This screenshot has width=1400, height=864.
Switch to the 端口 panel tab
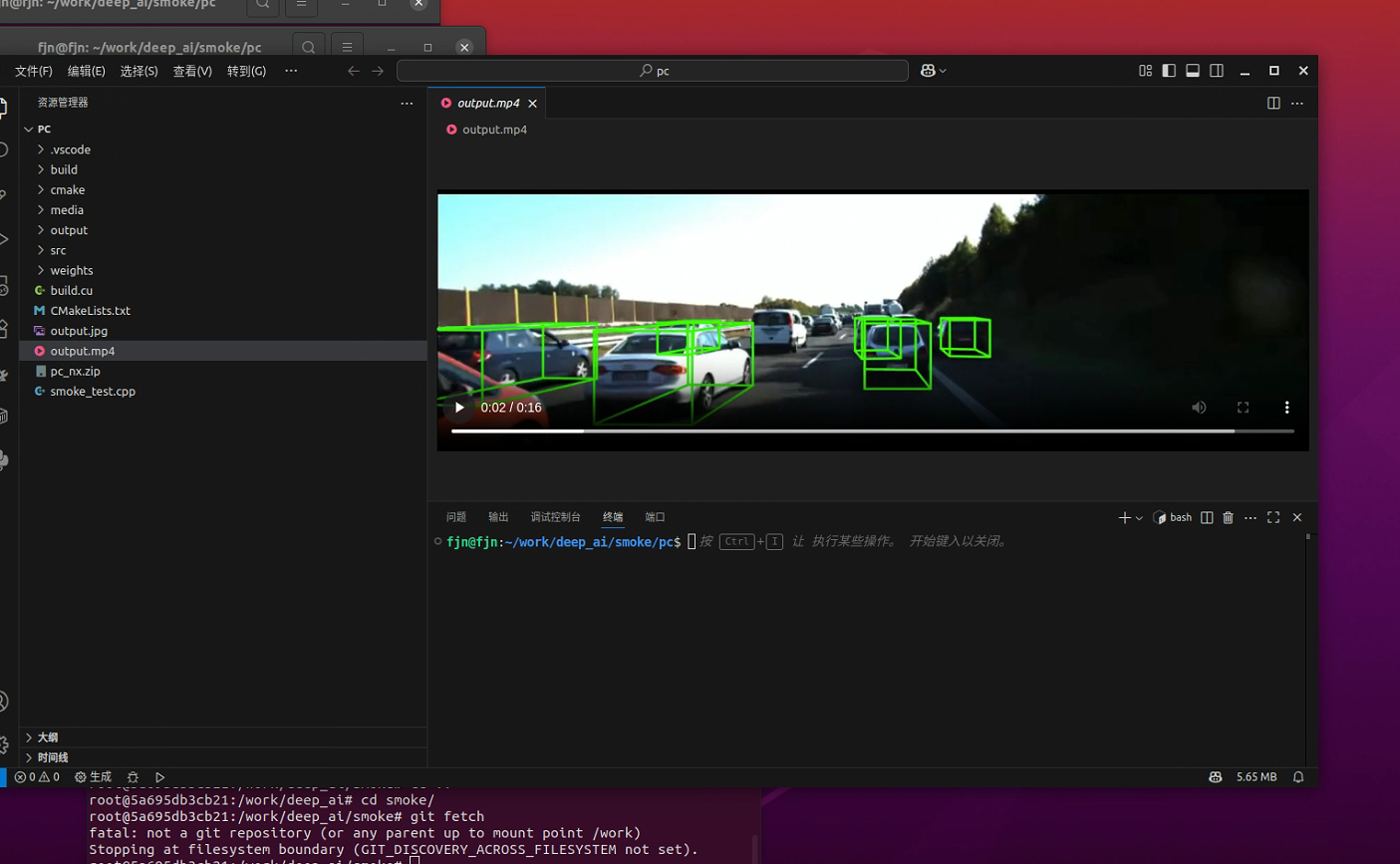(655, 517)
